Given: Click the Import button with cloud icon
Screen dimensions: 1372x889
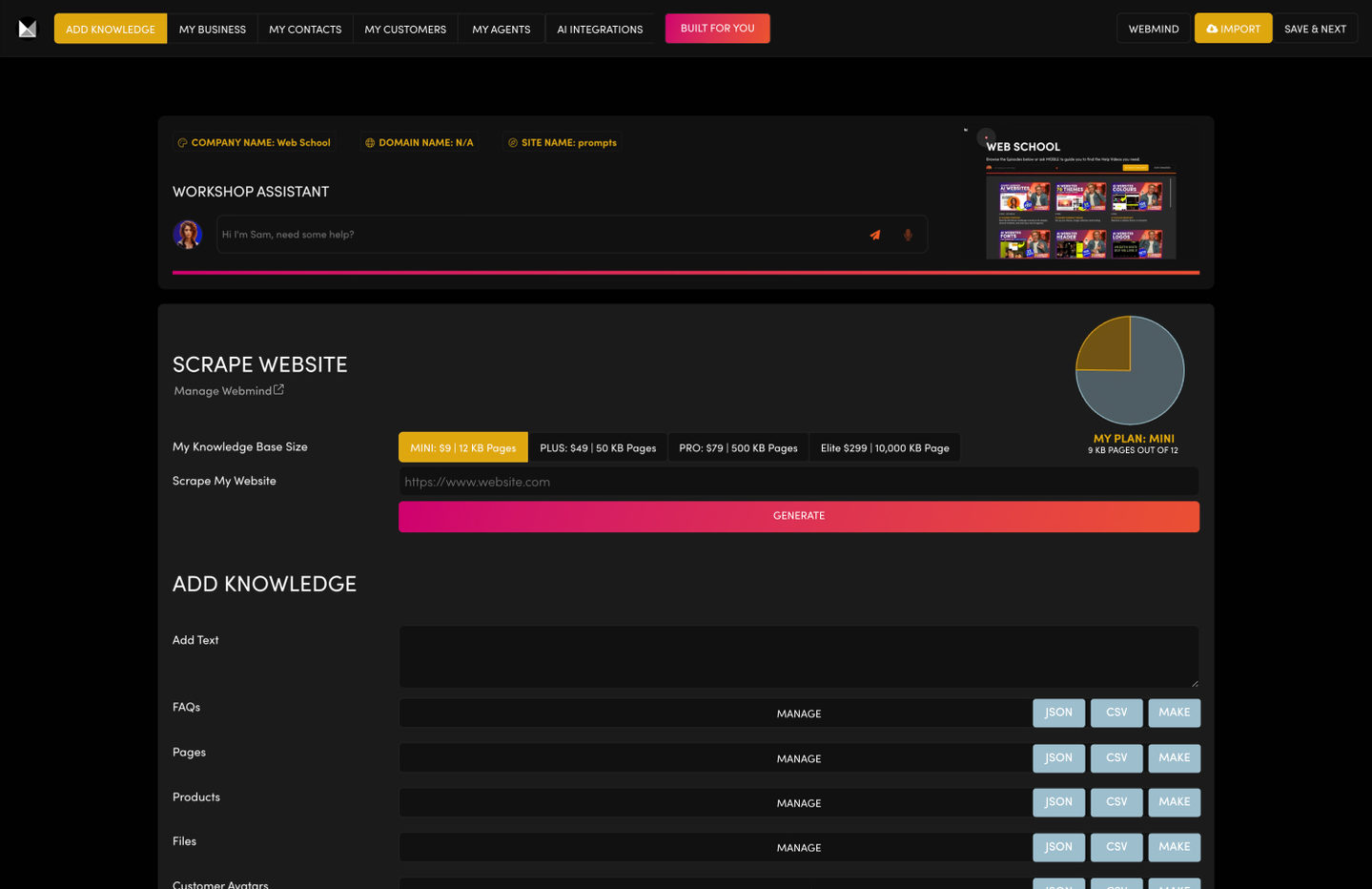Looking at the screenshot, I should click(1233, 29).
